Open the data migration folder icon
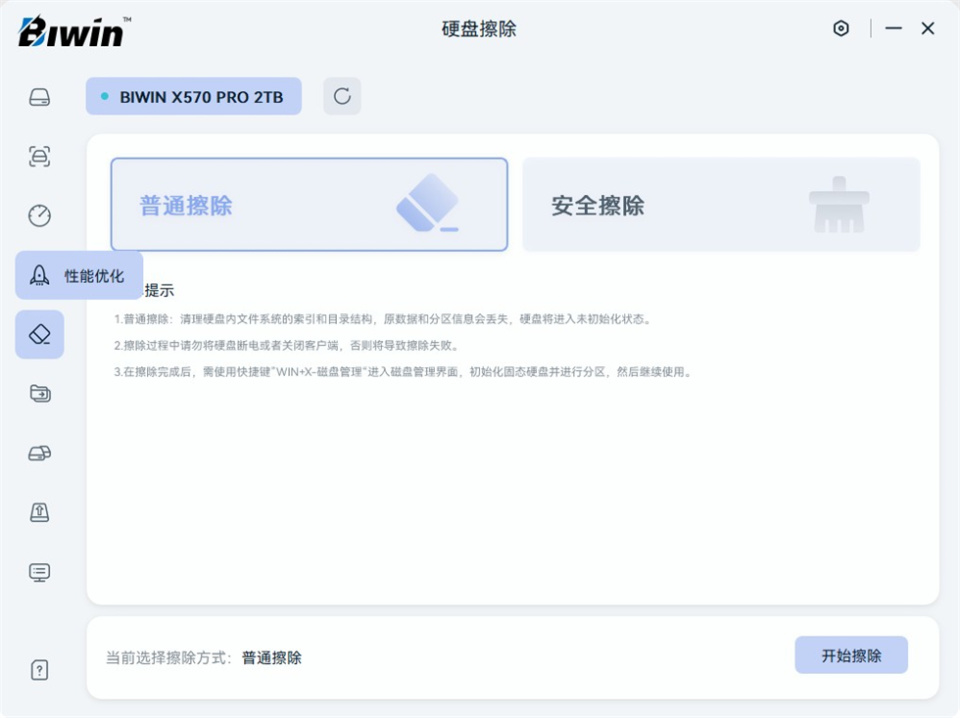Viewport: 960px width, 718px height. pyautogui.click(x=40, y=393)
